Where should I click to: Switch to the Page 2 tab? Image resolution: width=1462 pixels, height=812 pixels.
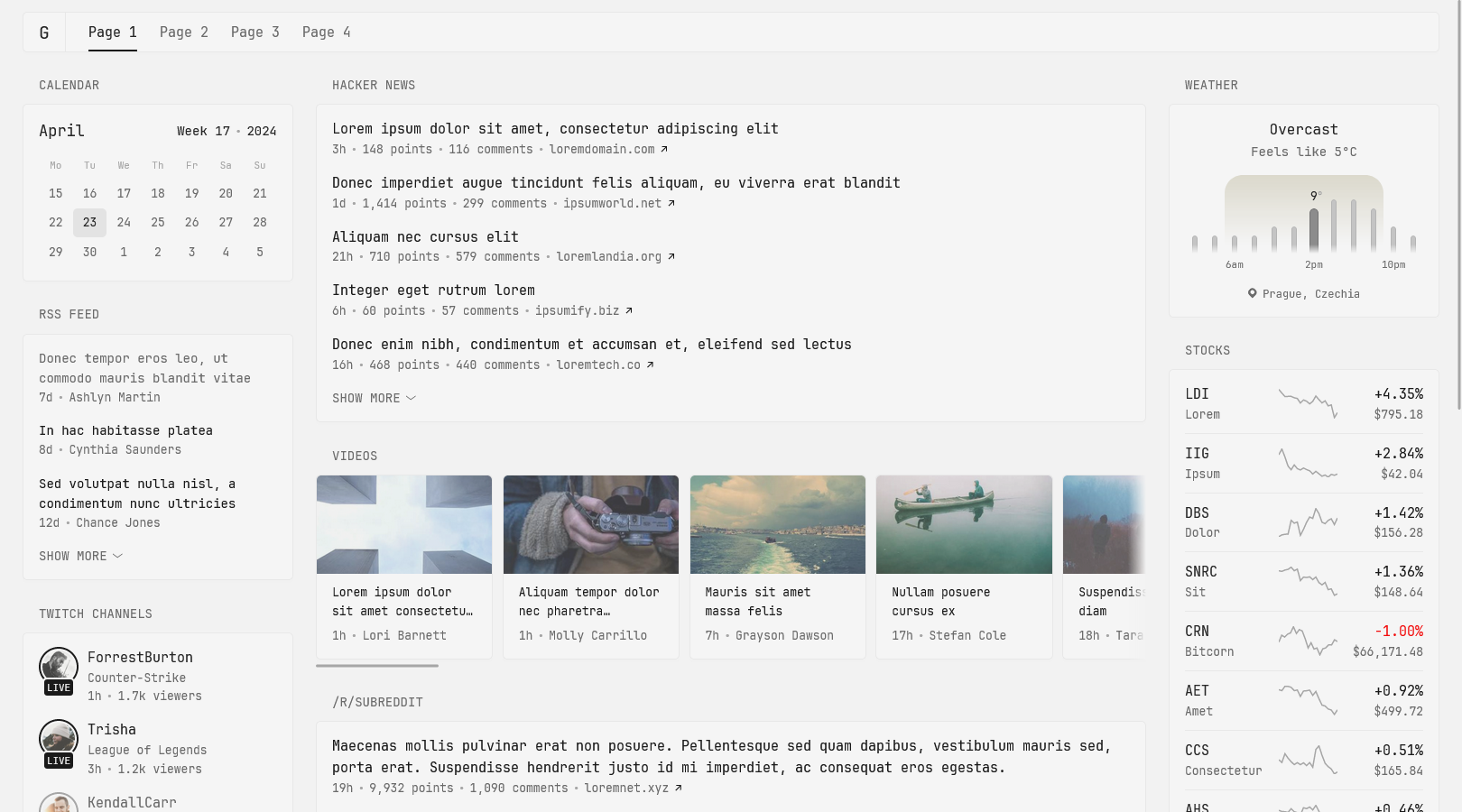(x=183, y=32)
